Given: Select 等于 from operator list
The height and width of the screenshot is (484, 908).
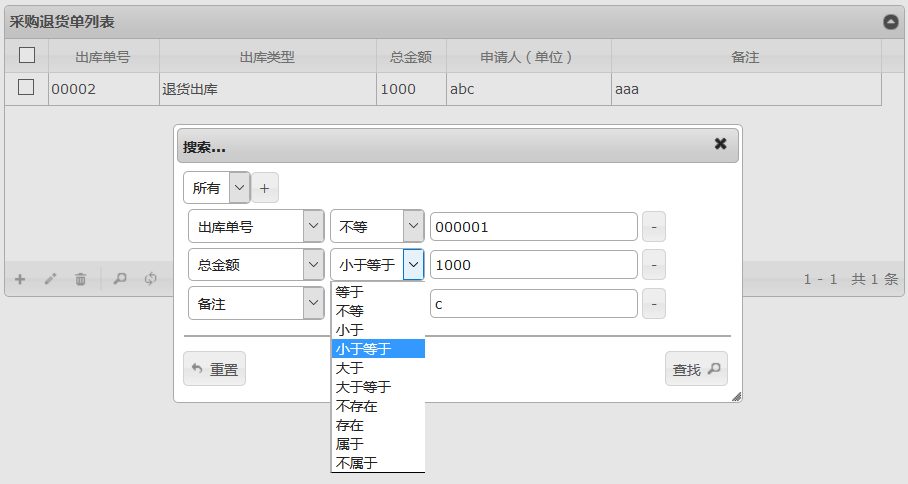Looking at the screenshot, I should 378,292.
